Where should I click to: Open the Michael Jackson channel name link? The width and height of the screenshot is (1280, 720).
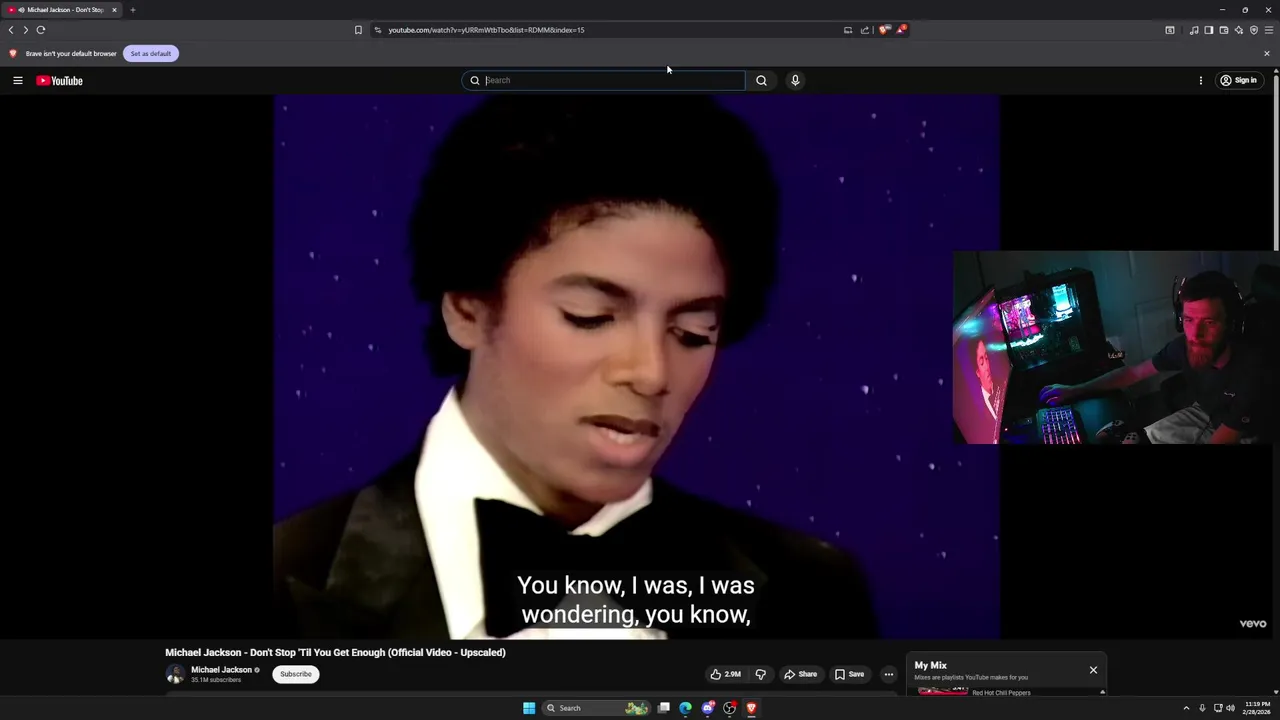point(221,670)
